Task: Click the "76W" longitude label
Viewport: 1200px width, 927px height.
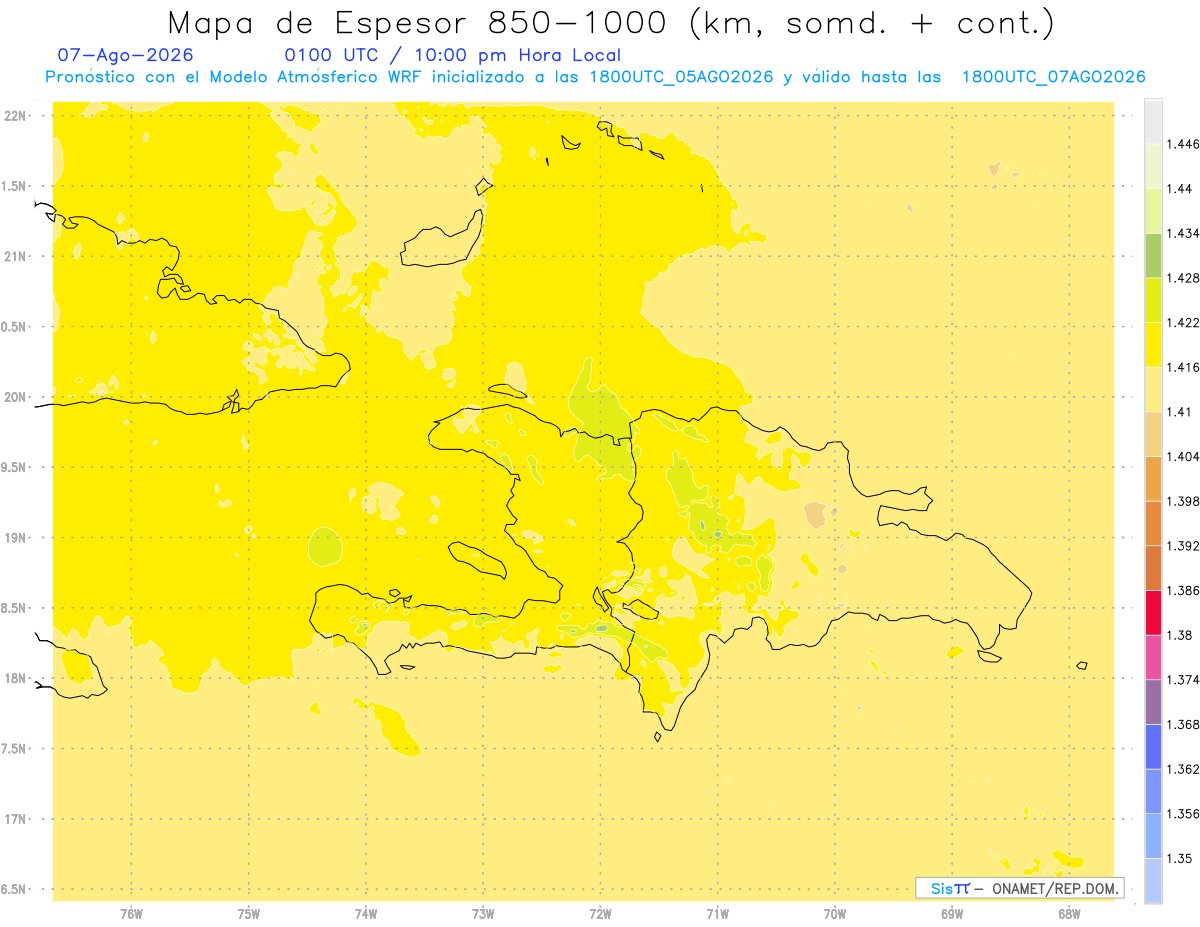Action: click(x=131, y=913)
